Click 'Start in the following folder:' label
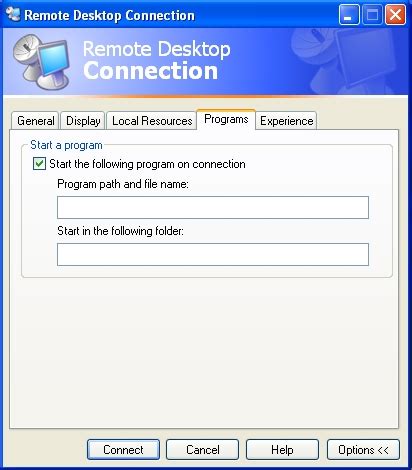This screenshot has height=470, width=412. coord(120,231)
